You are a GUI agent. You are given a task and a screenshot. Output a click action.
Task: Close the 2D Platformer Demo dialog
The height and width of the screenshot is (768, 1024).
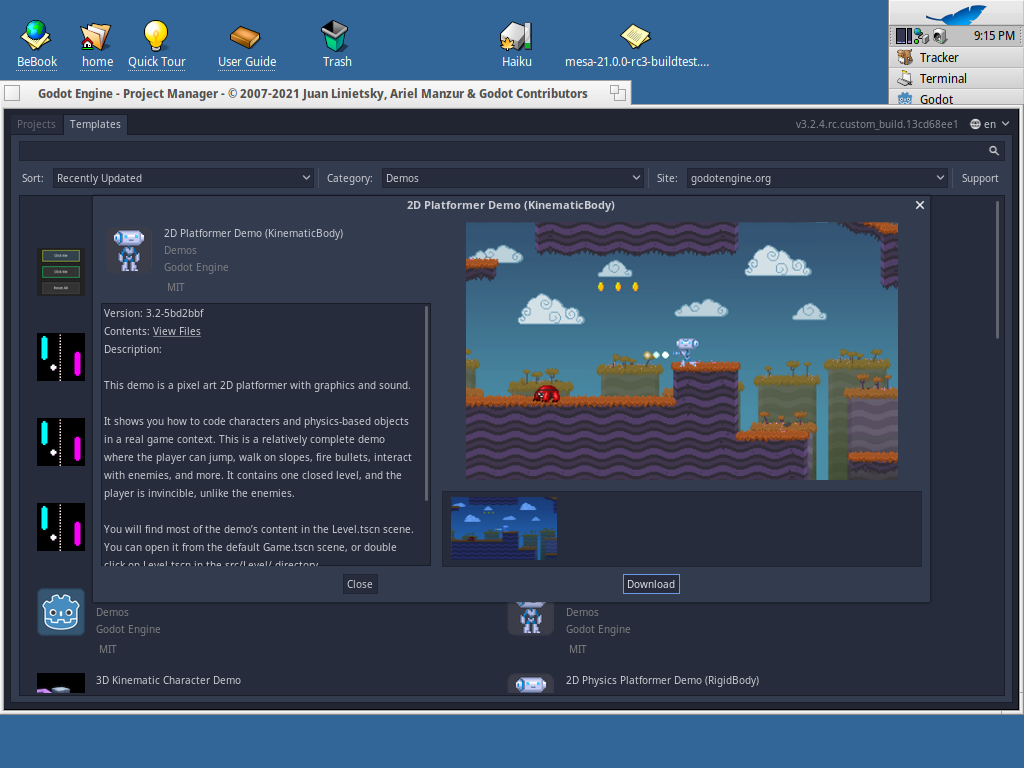pyautogui.click(x=920, y=205)
